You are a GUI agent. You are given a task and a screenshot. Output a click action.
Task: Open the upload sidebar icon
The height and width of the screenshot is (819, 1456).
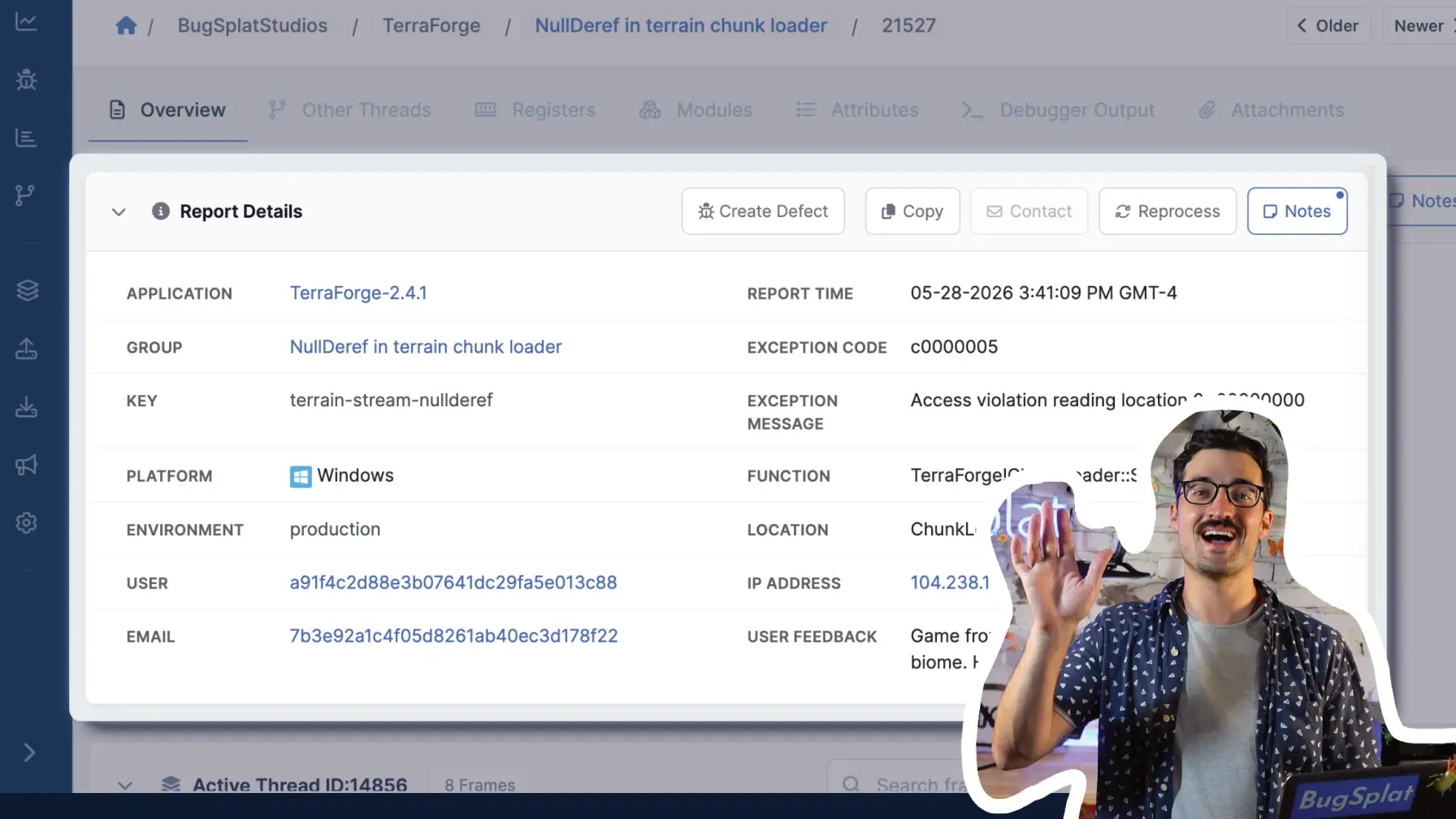point(27,349)
